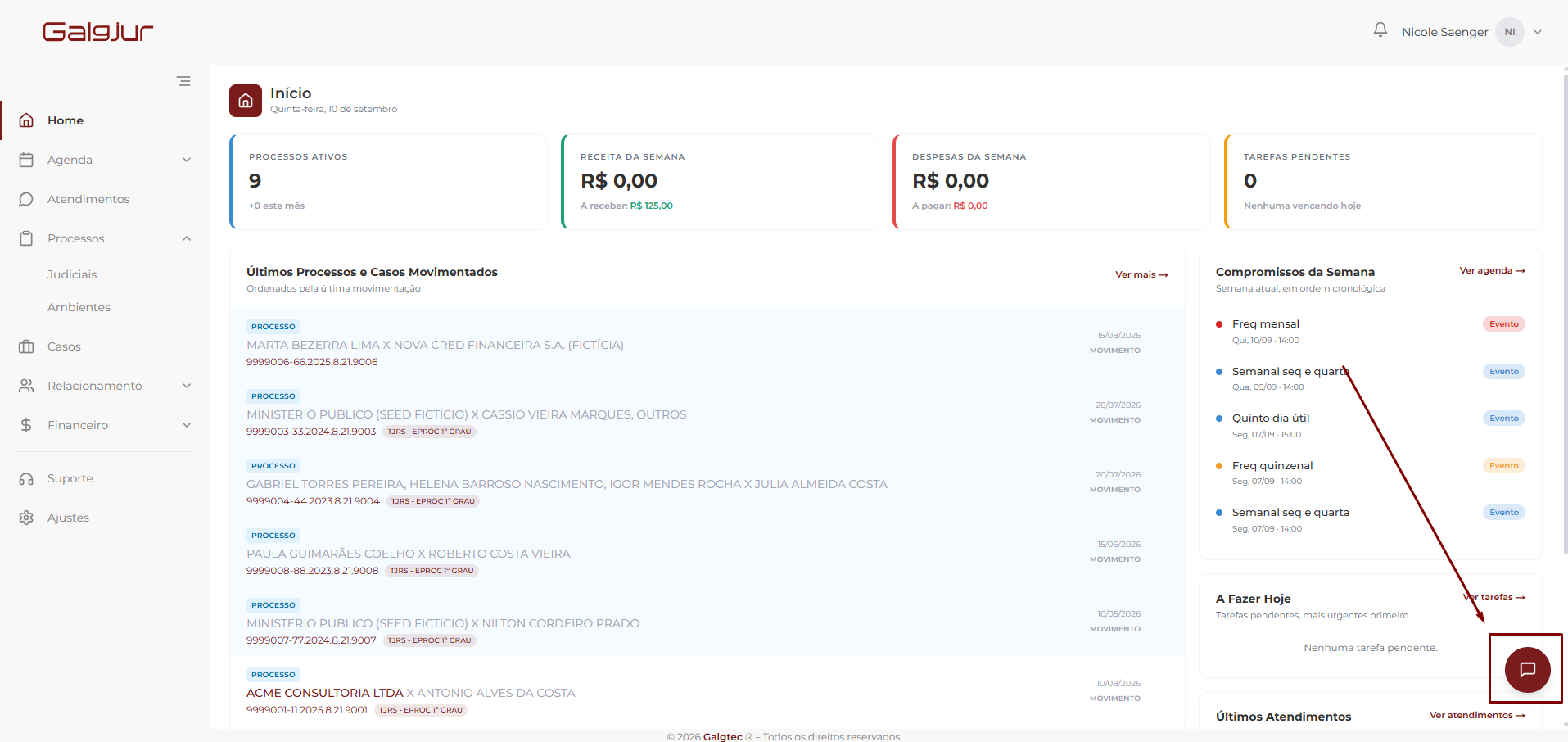Collapse the sidebar with the hamburger icon
This screenshot has height=742, width=1568.
tap(183, 81)
